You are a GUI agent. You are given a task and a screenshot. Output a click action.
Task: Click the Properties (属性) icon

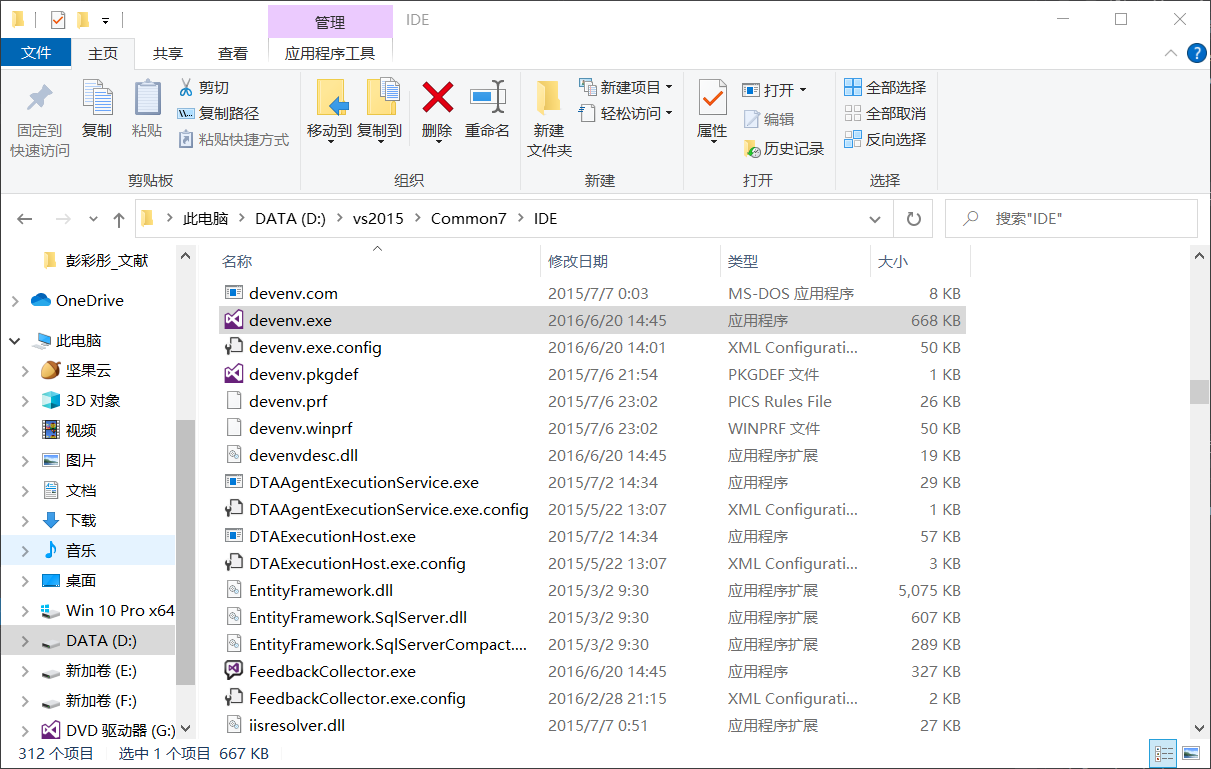712,98
